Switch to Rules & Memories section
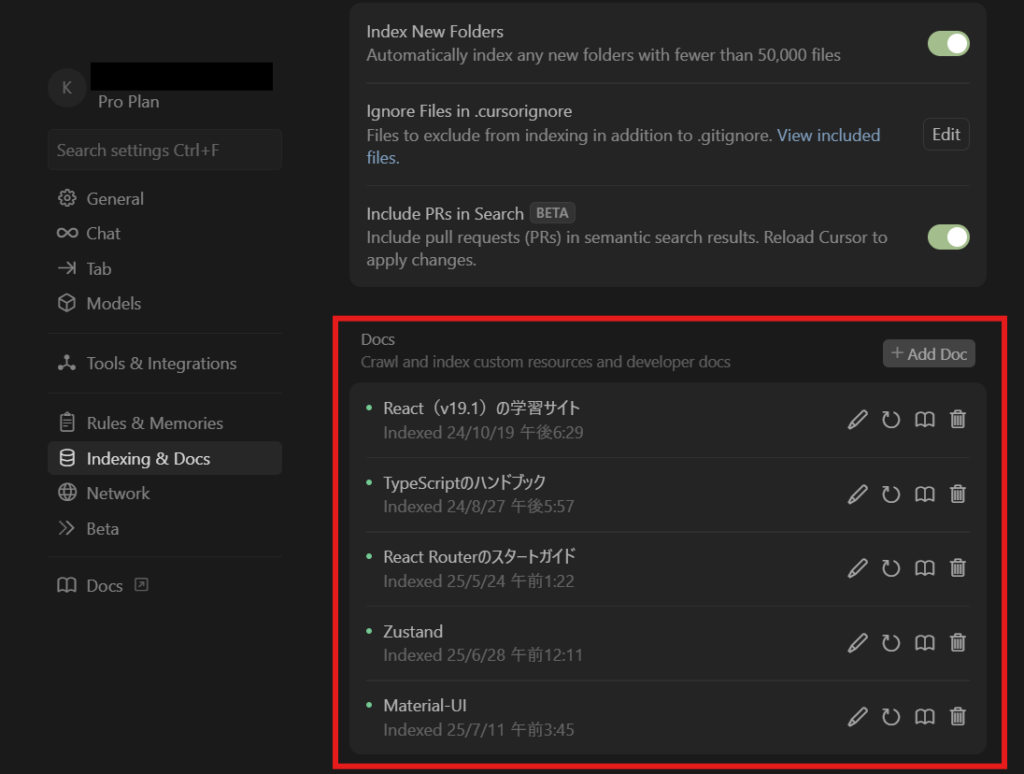This screenshot has height=774, width=1024. (165, 423)
